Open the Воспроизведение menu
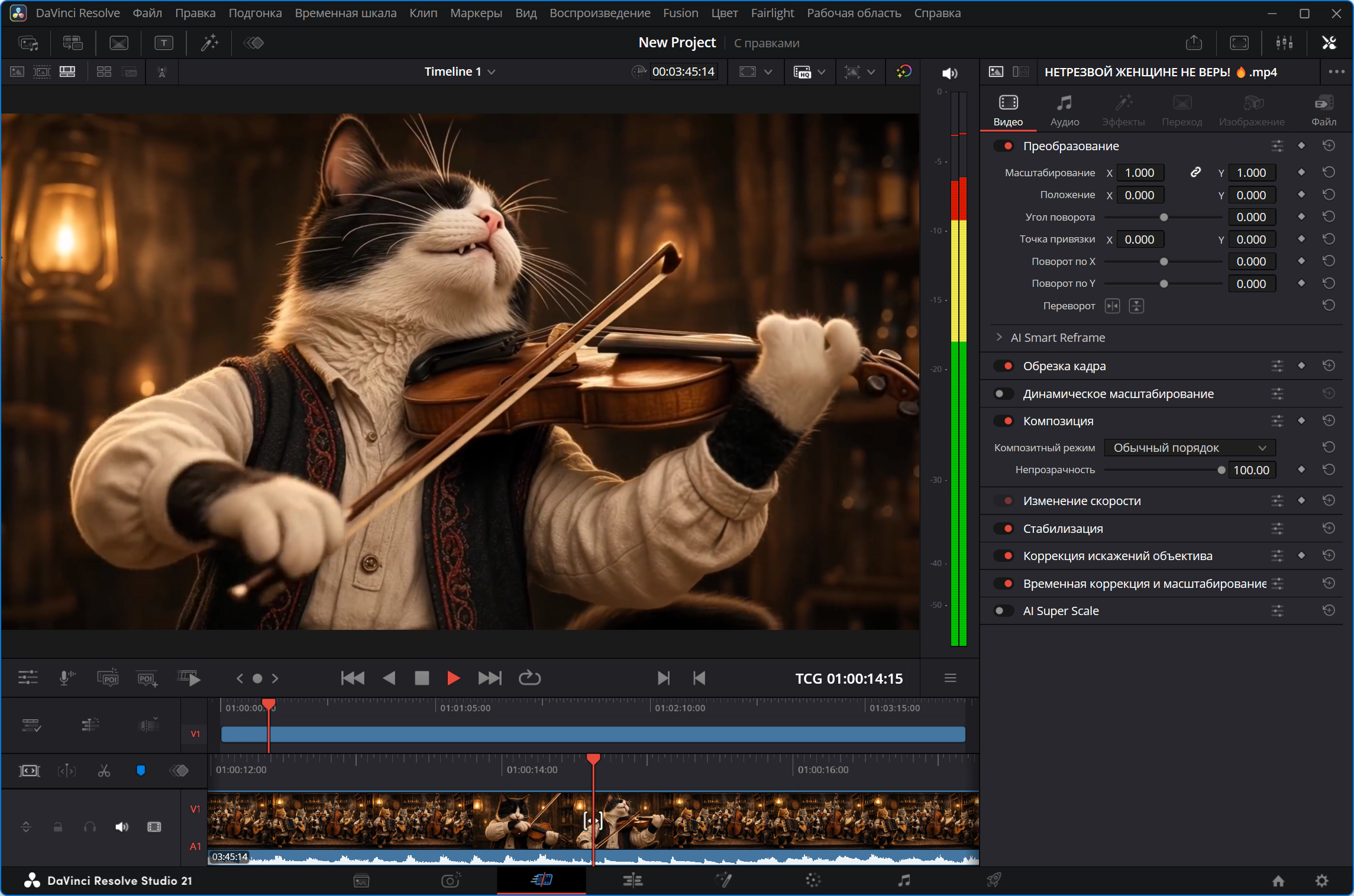1354x896 pixels. click(599, 13)
